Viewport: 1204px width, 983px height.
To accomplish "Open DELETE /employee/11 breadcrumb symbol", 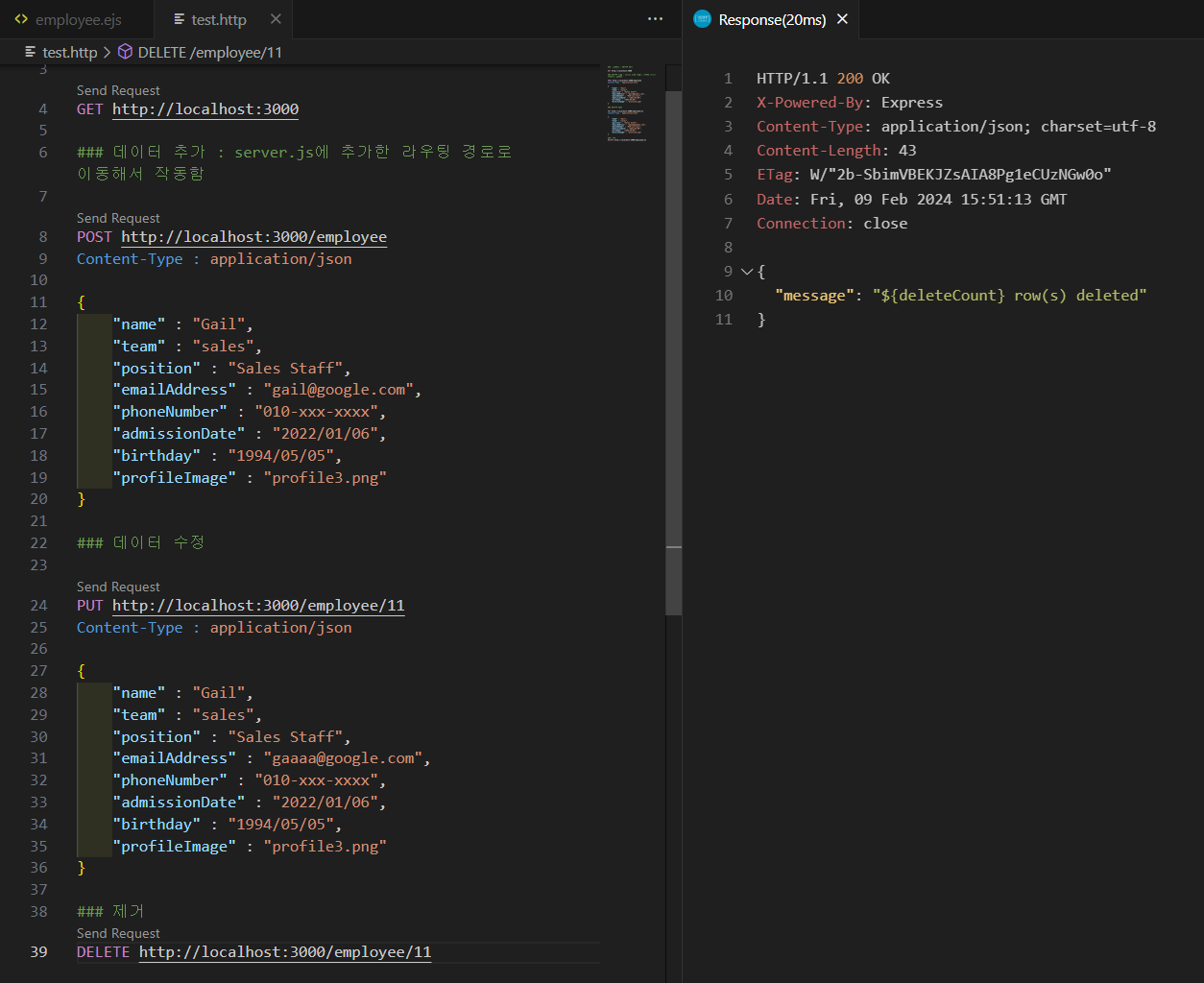I will [209, 52].
